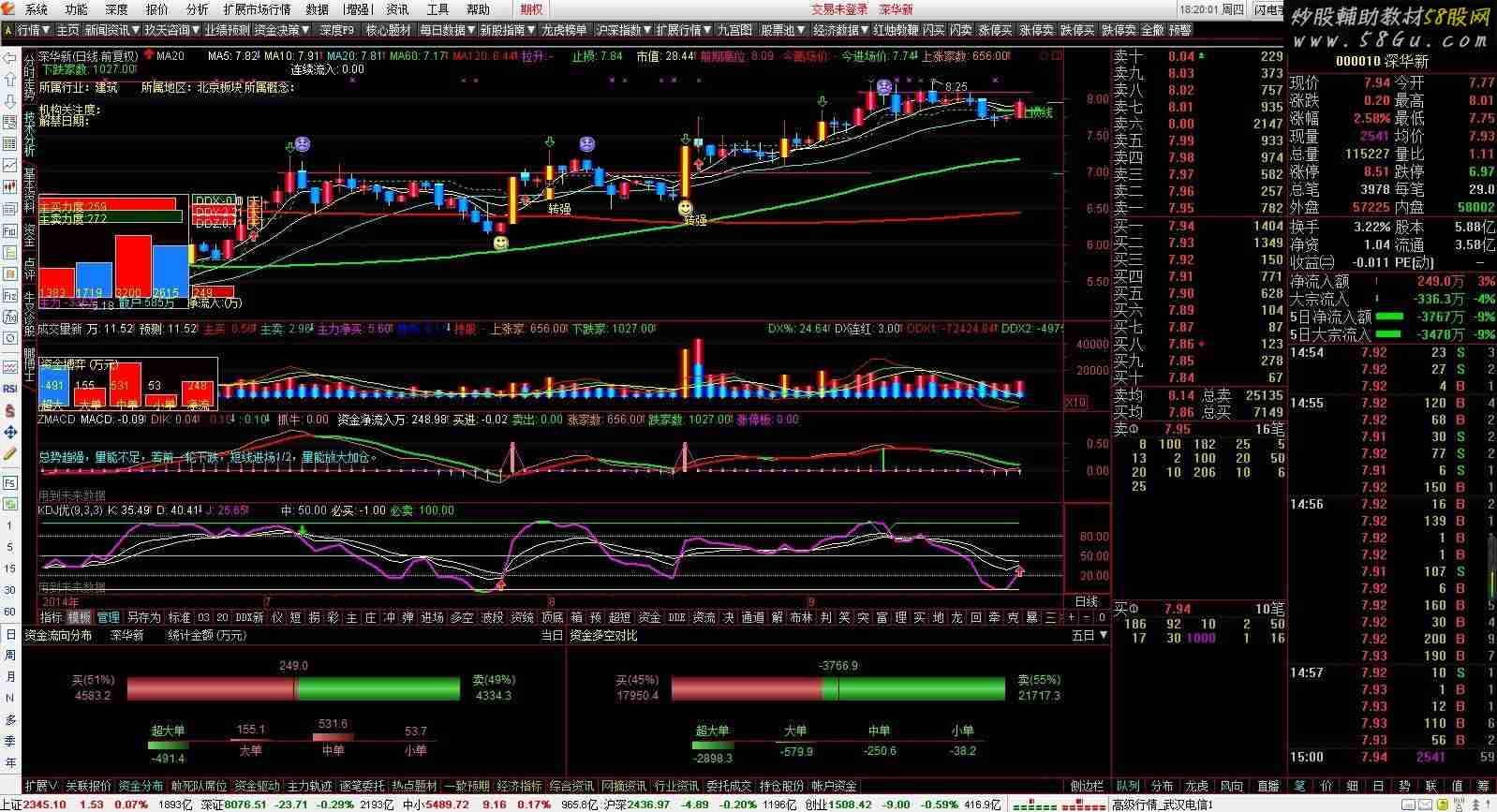
Task: Click the plus zoom button in indicator bar
Action: 1072,617
